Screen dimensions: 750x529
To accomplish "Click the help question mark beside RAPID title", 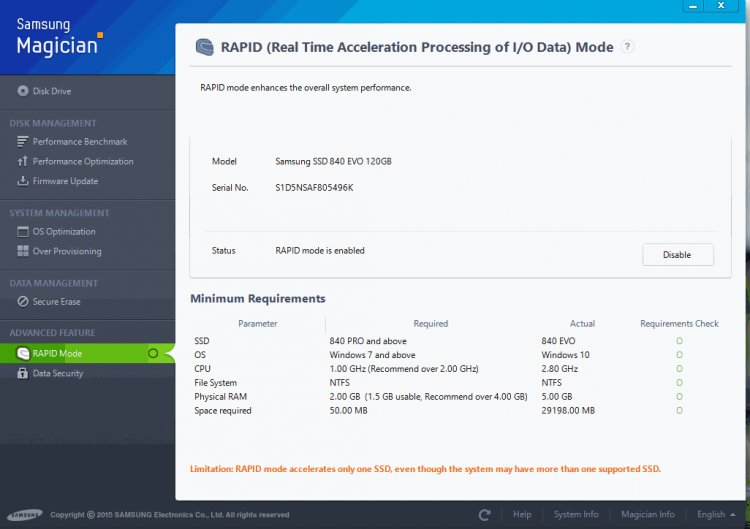I will [x=627, y=47].
